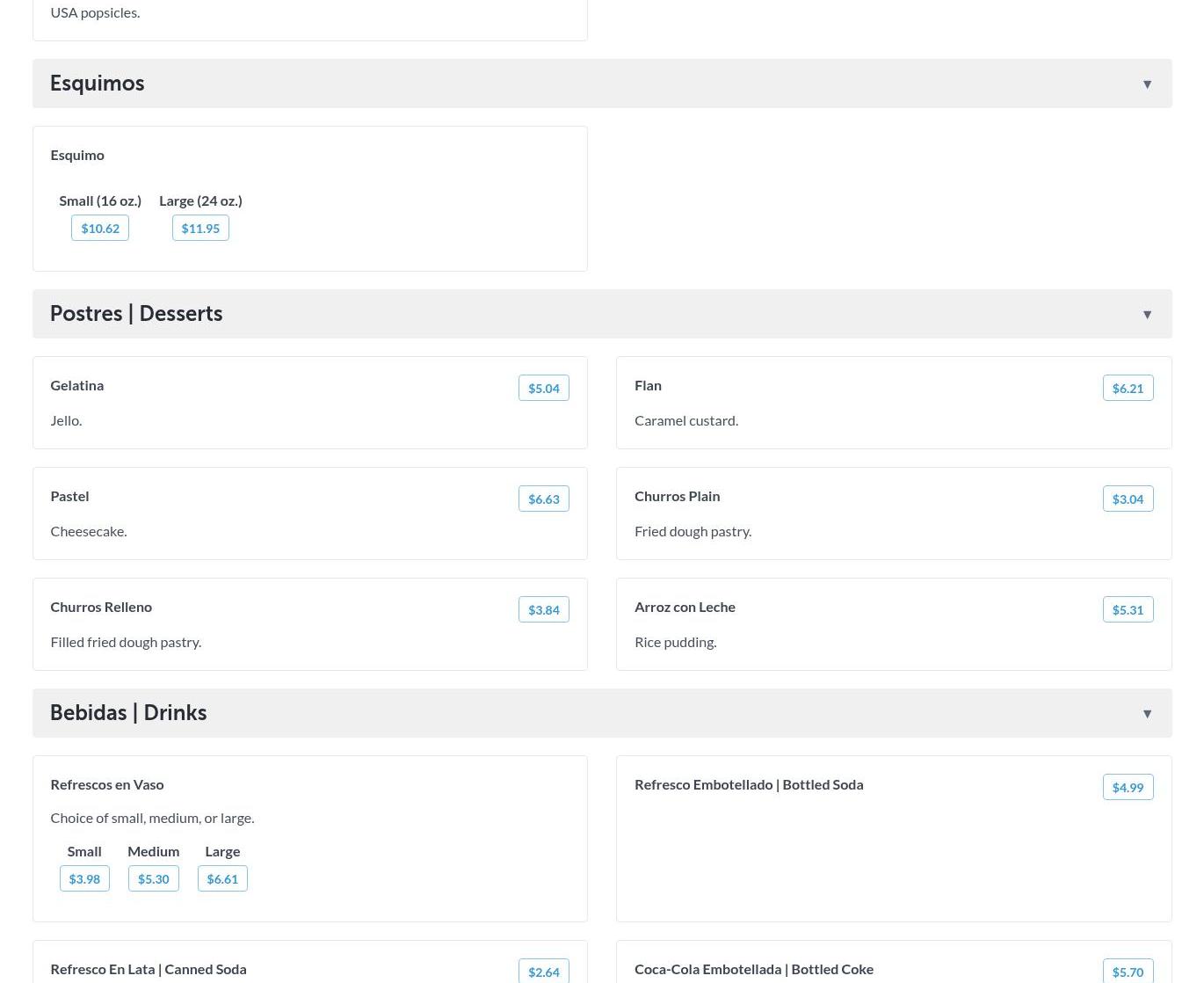
Task: Collapse the Esquimos section arrow
Action: point(1147,84)
